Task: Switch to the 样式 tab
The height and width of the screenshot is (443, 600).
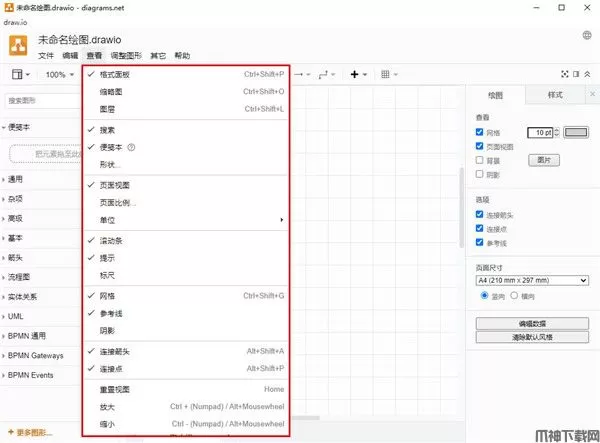Action: tap(555, 95)
